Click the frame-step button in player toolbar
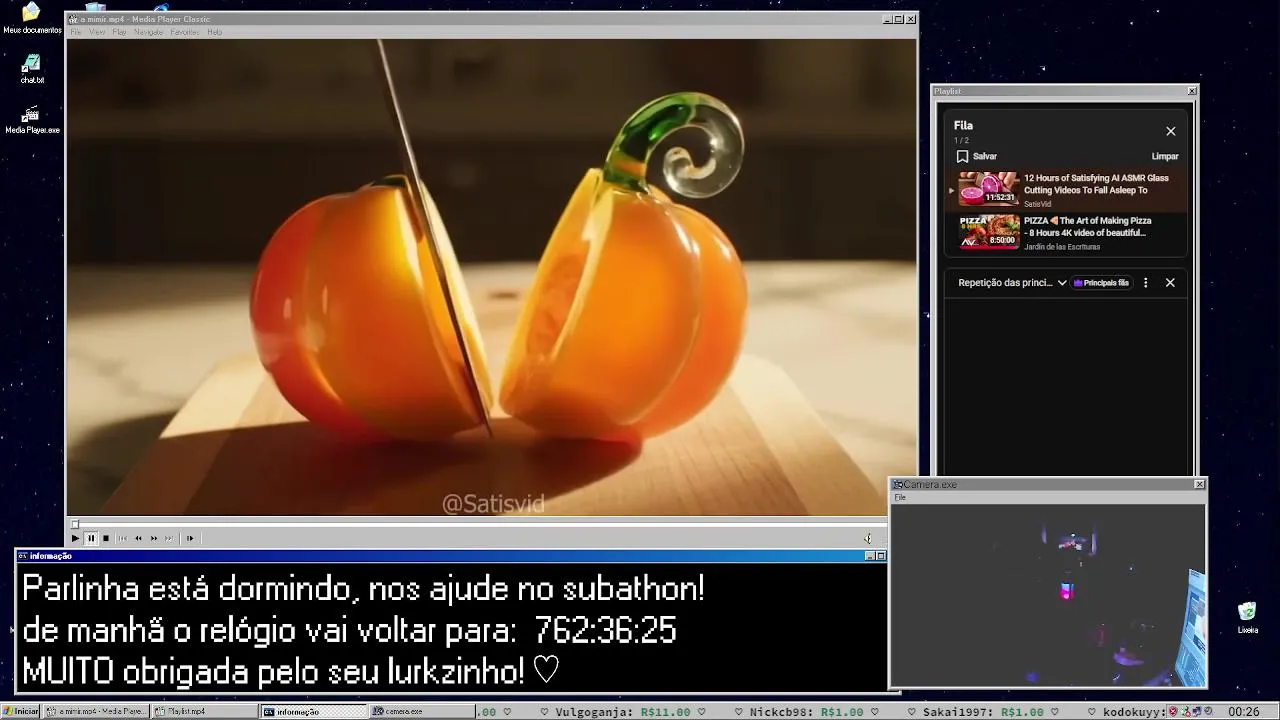The image size is (1280, 720). 190,538
